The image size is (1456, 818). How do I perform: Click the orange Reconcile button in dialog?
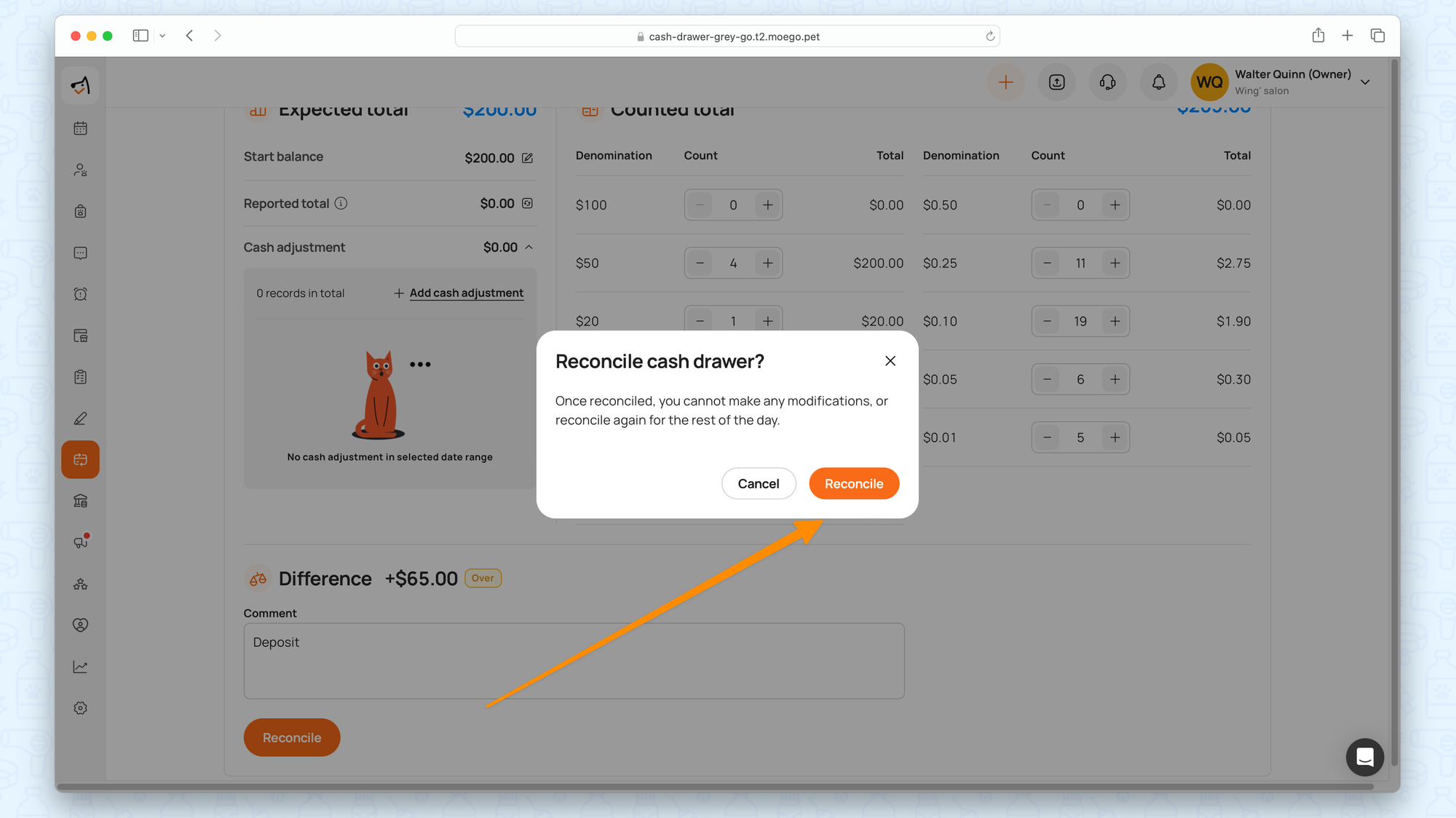point(853,484)
